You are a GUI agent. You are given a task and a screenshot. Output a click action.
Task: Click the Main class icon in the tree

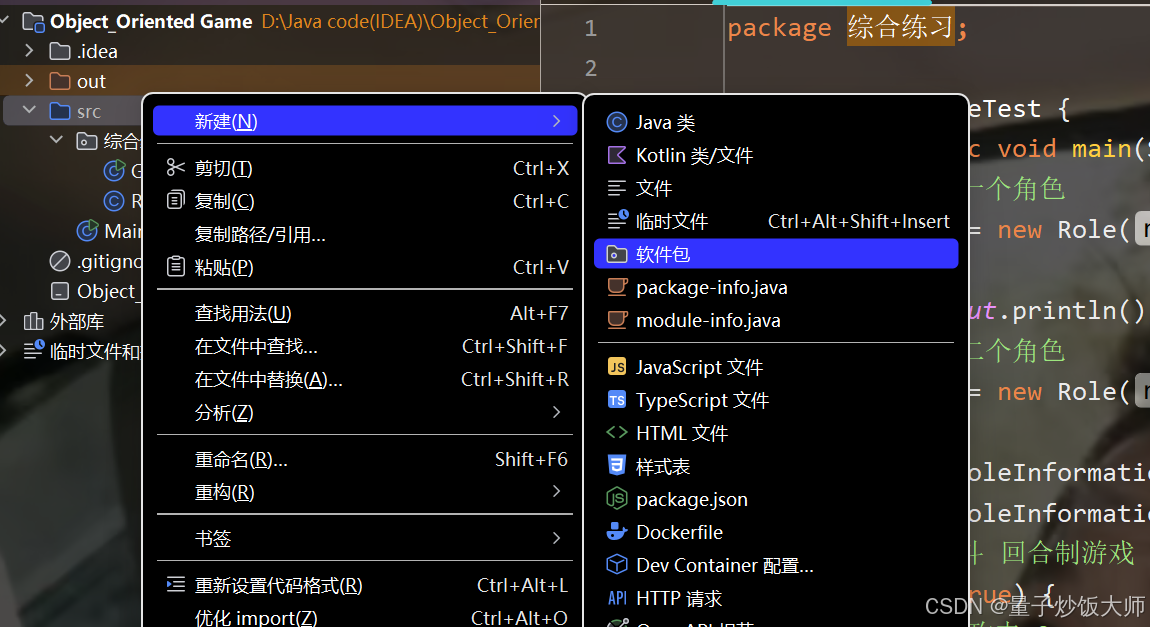pos(88,231)
